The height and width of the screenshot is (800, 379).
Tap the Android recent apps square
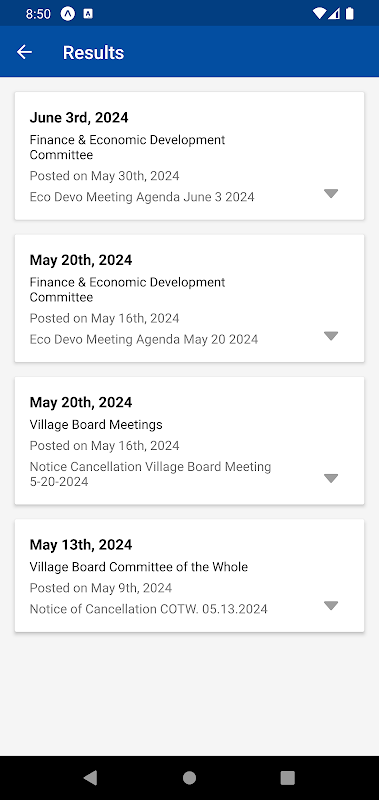click(x=288, y=778)
